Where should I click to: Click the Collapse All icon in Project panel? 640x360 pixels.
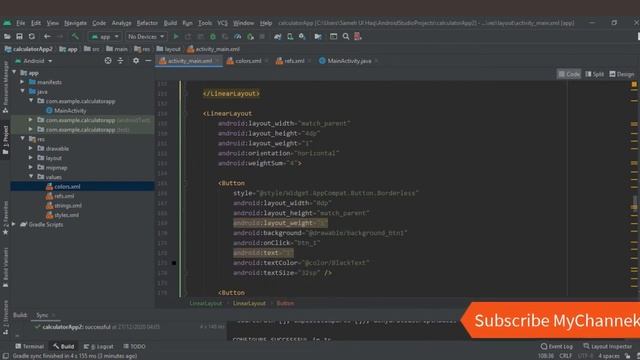(120, 61)
